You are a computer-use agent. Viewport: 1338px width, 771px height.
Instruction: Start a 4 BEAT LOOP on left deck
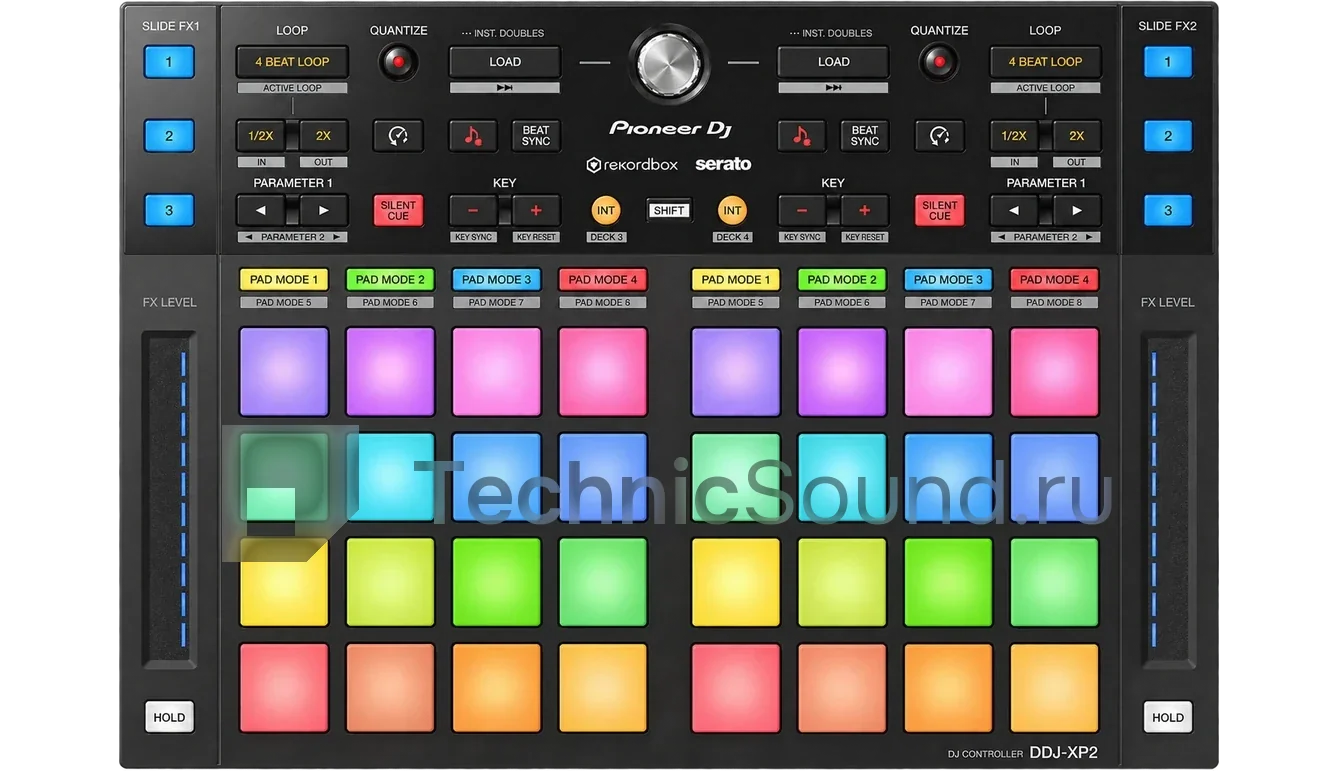point(292,62)
